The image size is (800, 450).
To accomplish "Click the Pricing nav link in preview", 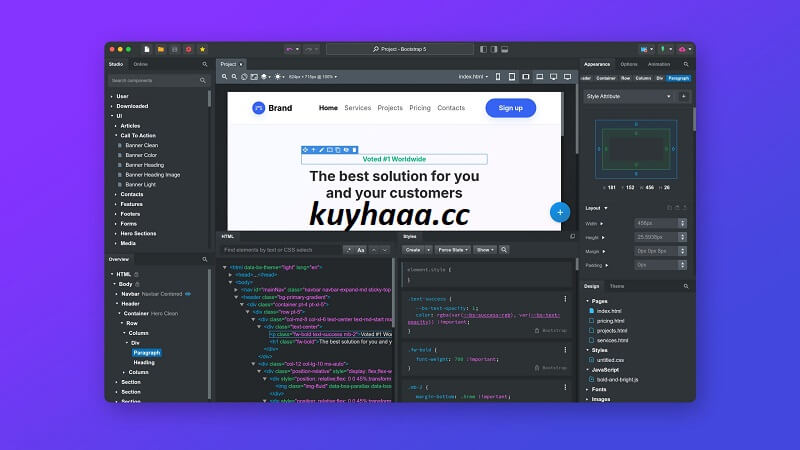I will tap(420, 108).
